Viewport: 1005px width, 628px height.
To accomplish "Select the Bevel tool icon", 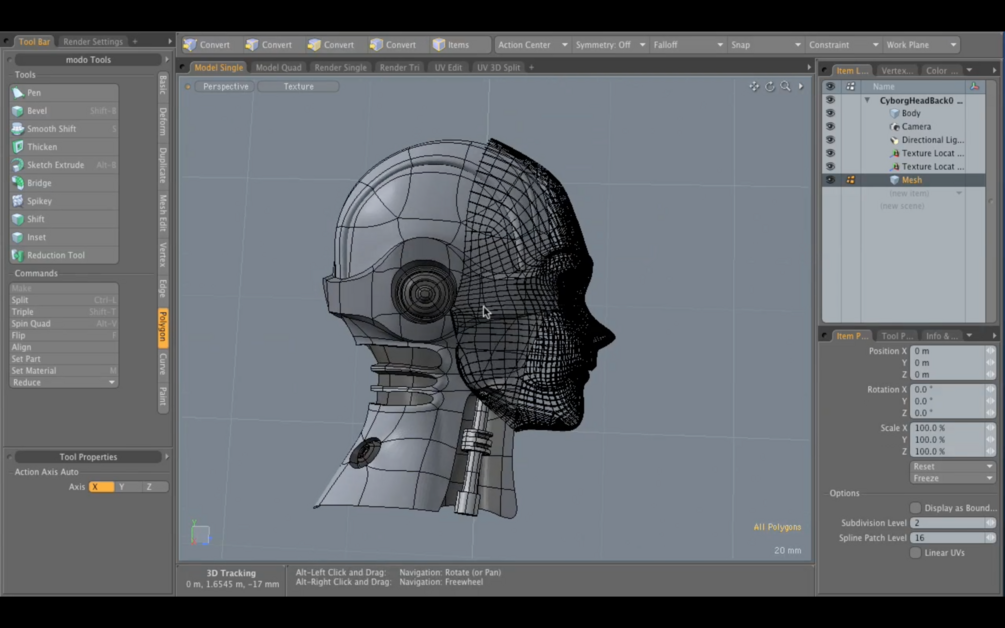I will click(x=18, y=111).
